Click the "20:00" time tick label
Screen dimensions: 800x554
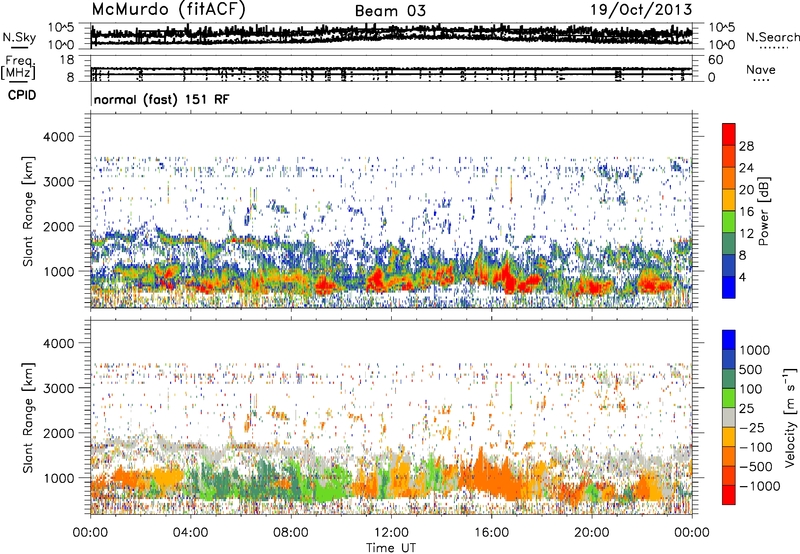point(591,533)
